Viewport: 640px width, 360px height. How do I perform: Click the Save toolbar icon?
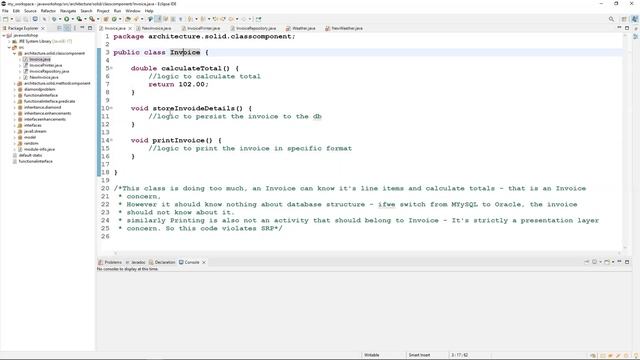[x=18, y=19]
